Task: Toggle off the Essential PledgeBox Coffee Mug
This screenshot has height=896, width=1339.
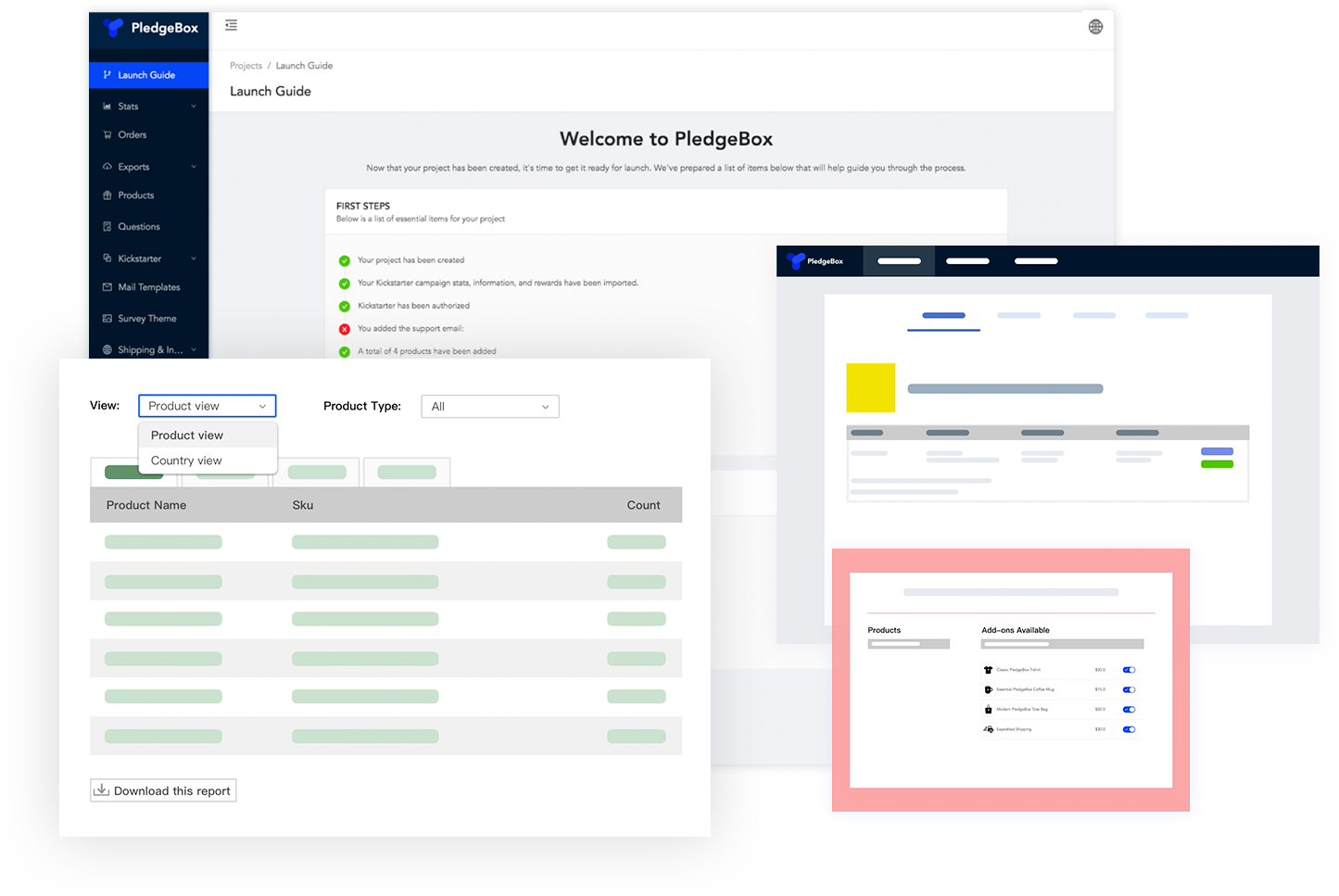Action: pos(1129,689)
